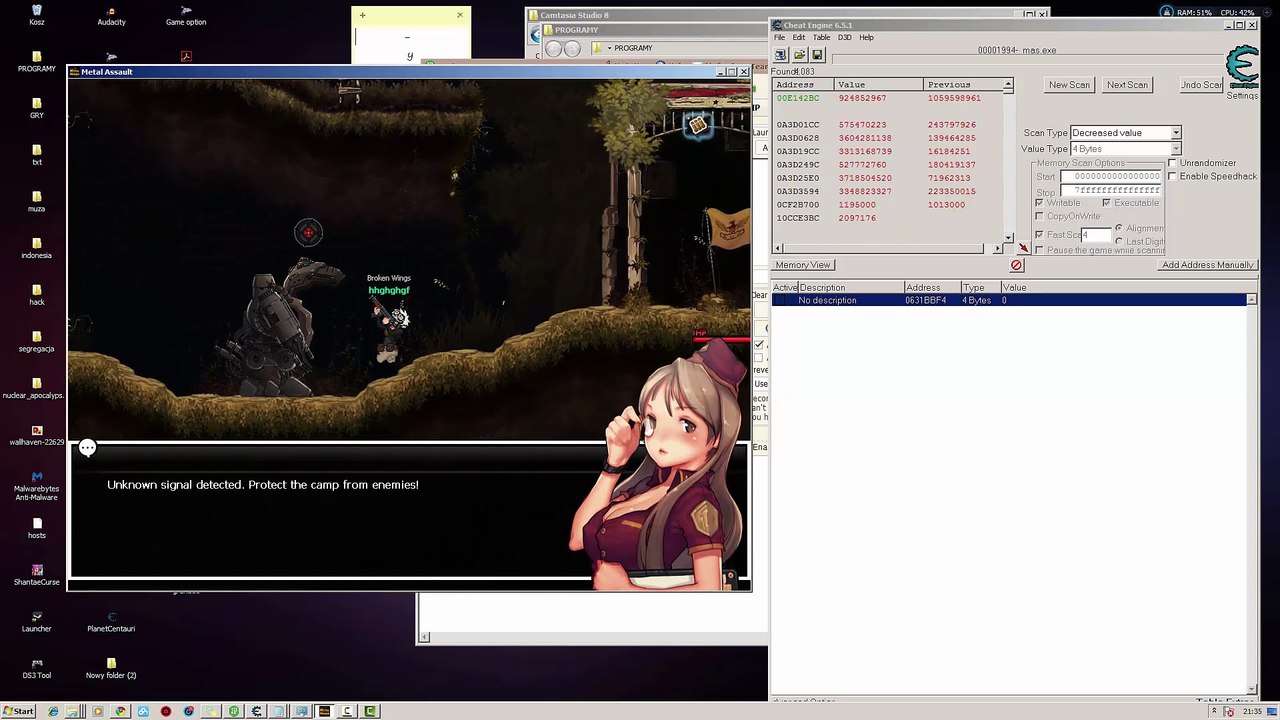Screen dimensions: 1280x720
Task: Open Memory View
Action: point(803,265)
